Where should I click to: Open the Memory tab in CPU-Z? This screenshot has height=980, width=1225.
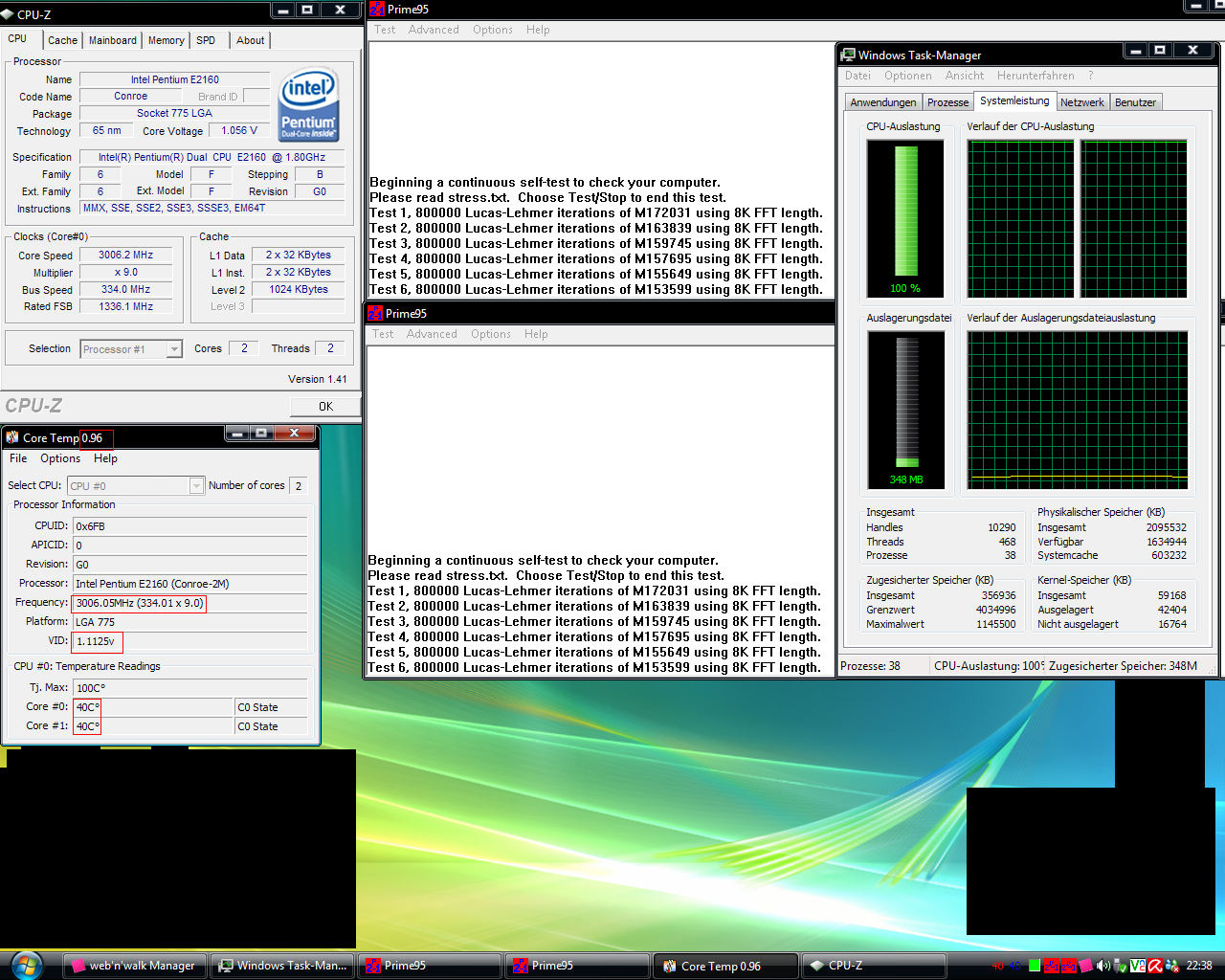click(167, 40)
